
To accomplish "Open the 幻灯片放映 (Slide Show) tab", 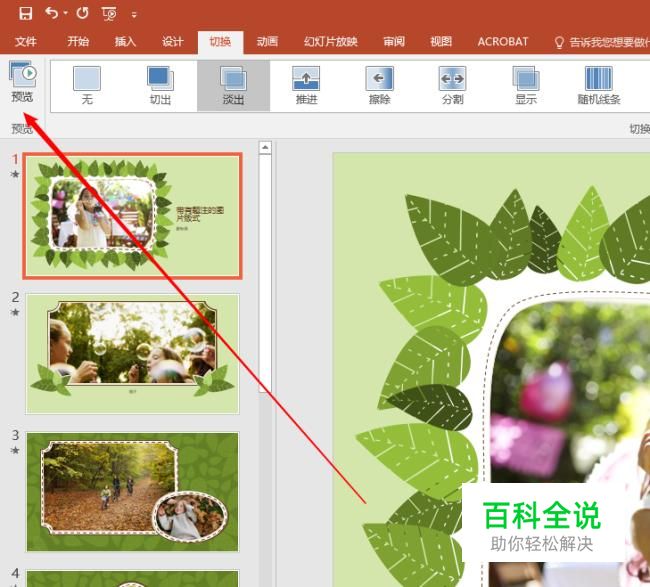I will tap(330, 41).
